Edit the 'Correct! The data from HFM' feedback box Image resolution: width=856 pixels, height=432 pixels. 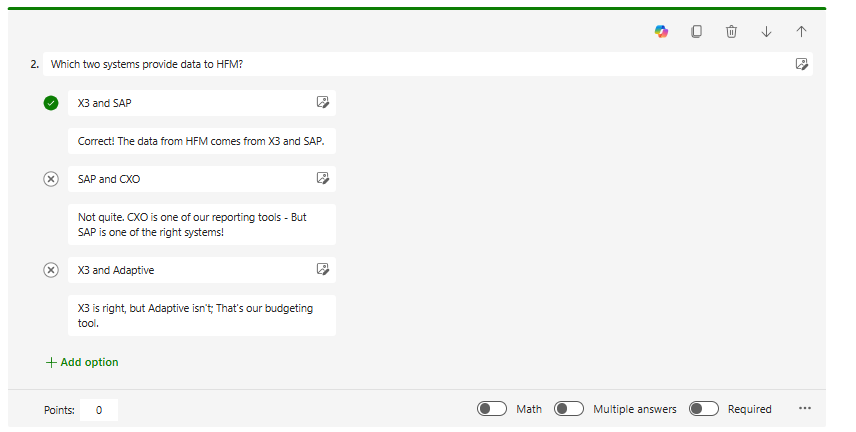click(201, 141)
